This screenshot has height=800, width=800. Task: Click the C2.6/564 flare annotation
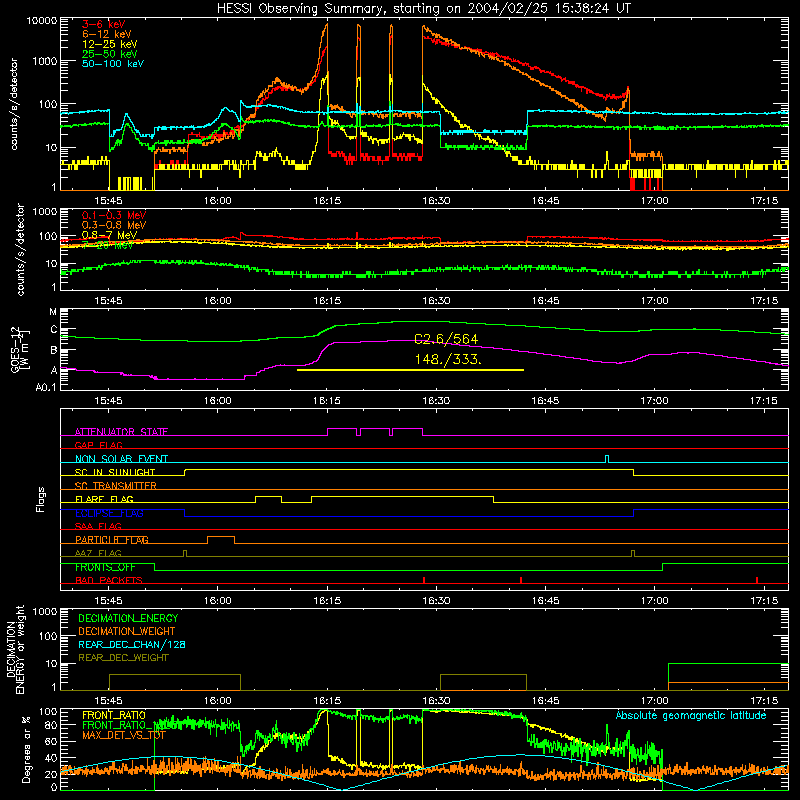446,339
